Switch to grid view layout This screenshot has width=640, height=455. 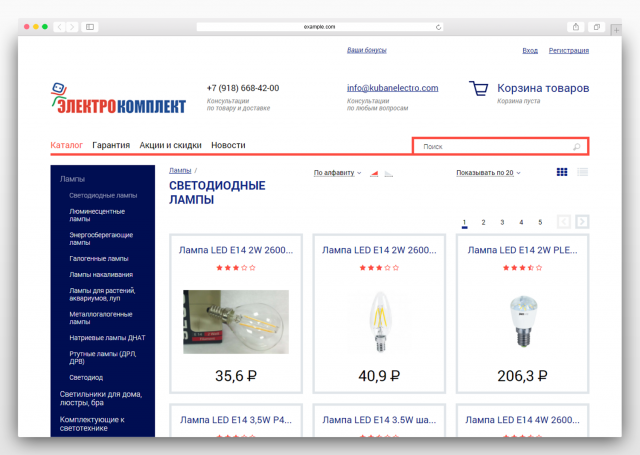coord(562,172)
